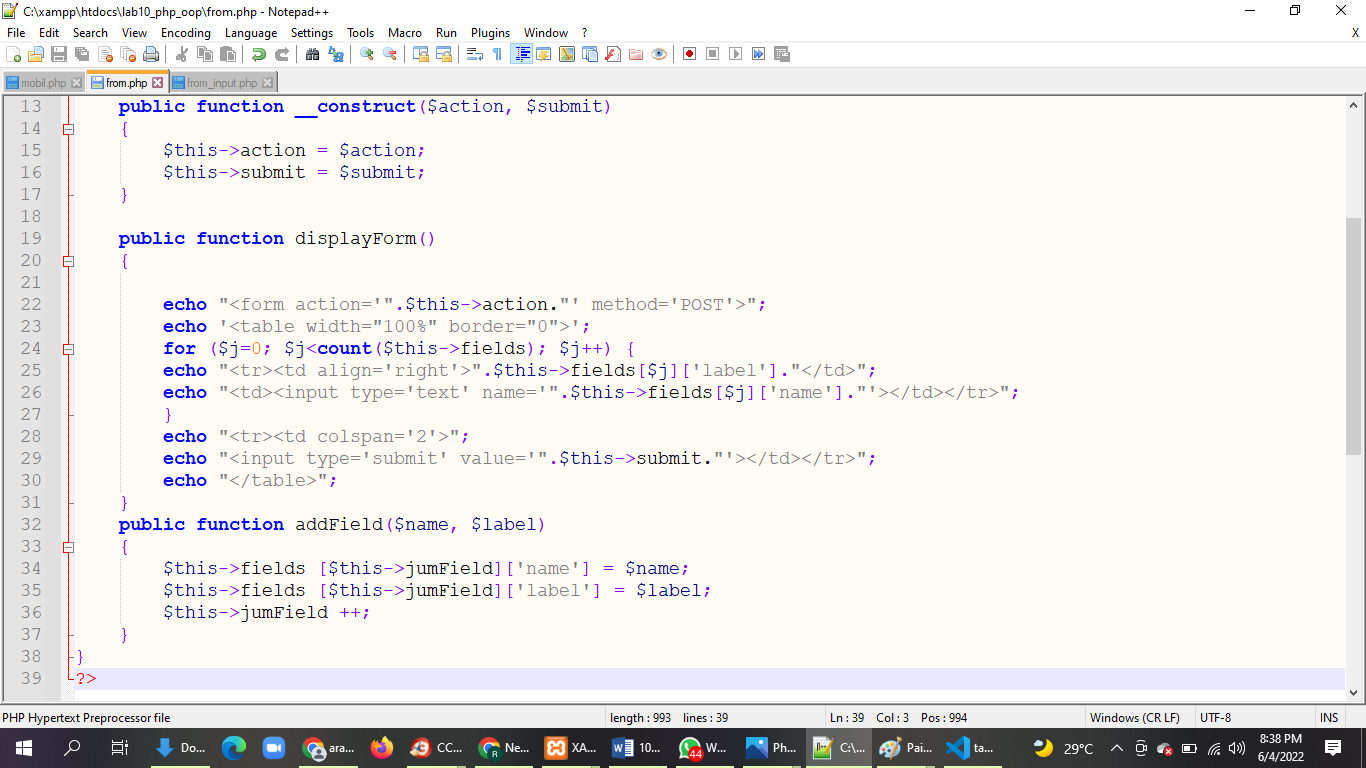Save all open files
Image resolution: width=1366 pixels, height=768 pixels.
tap(81, 54)
